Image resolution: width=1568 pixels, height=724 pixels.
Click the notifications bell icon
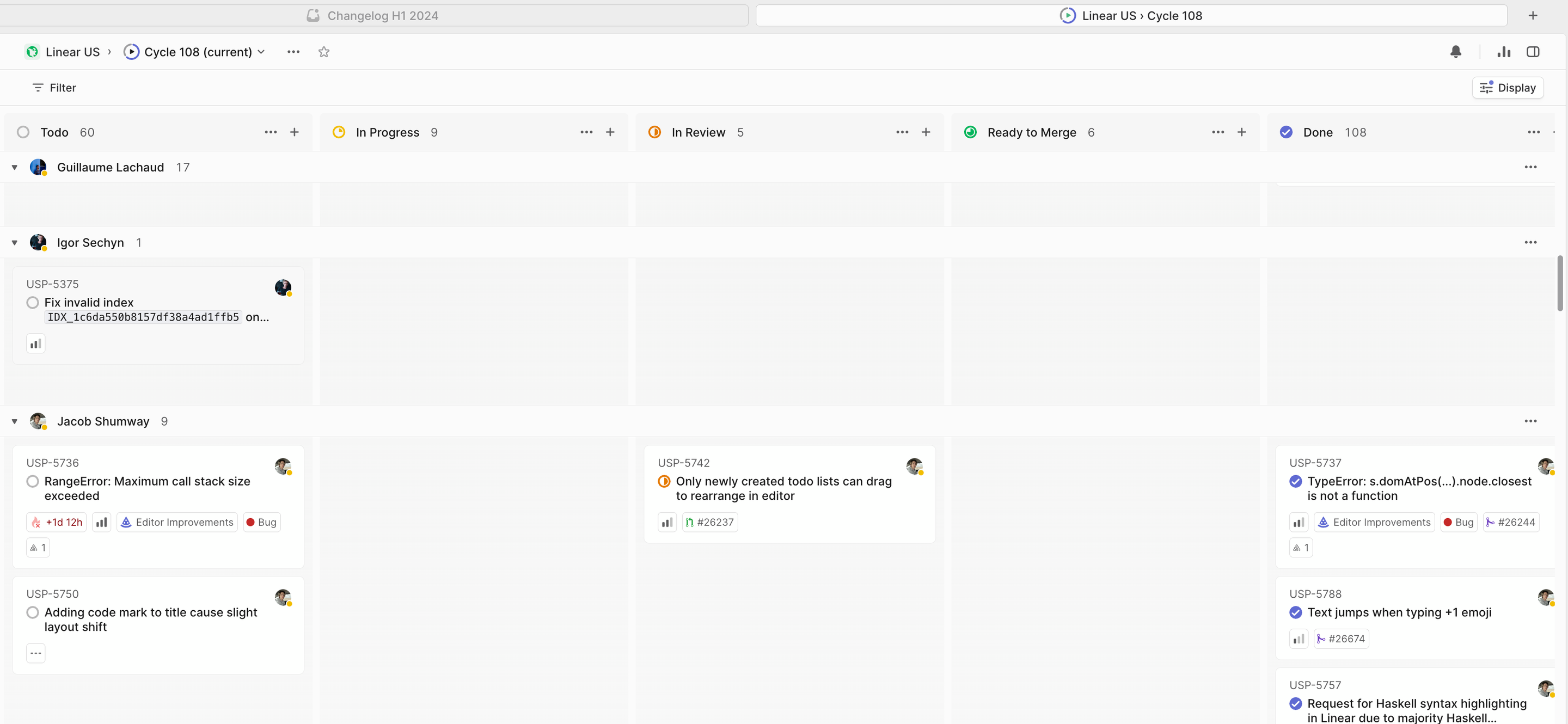coord(1455,52)
